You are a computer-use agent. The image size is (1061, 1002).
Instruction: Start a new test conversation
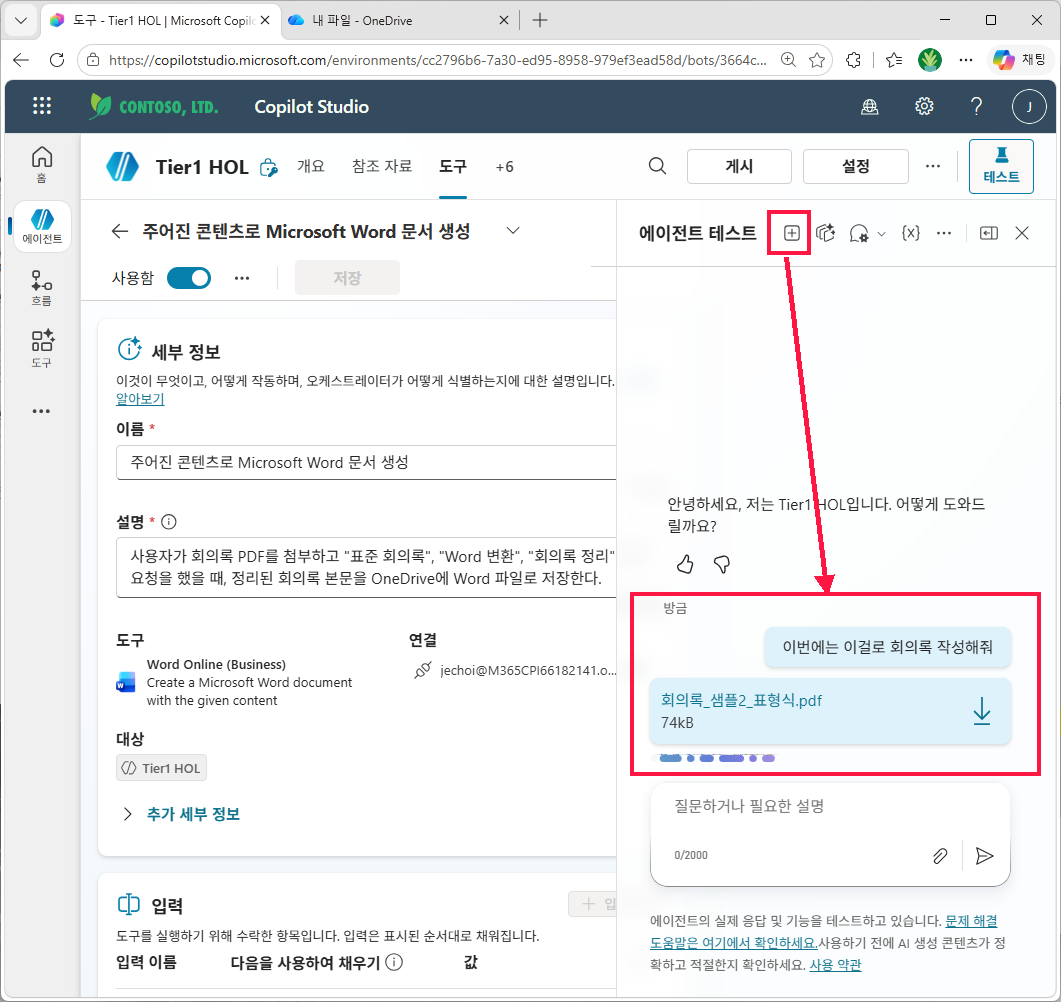tap(791, 233)
